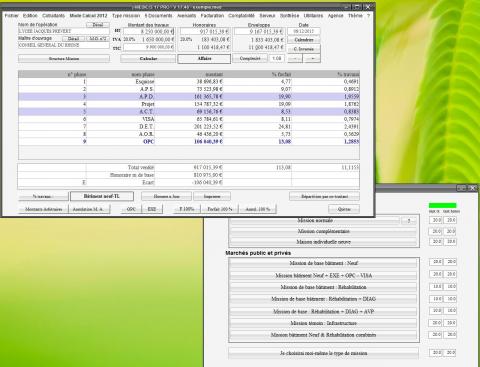This screenshot has height=367, width=480.
Task: Click the small 5 button beside Mission normale
Action: point(409,221)
